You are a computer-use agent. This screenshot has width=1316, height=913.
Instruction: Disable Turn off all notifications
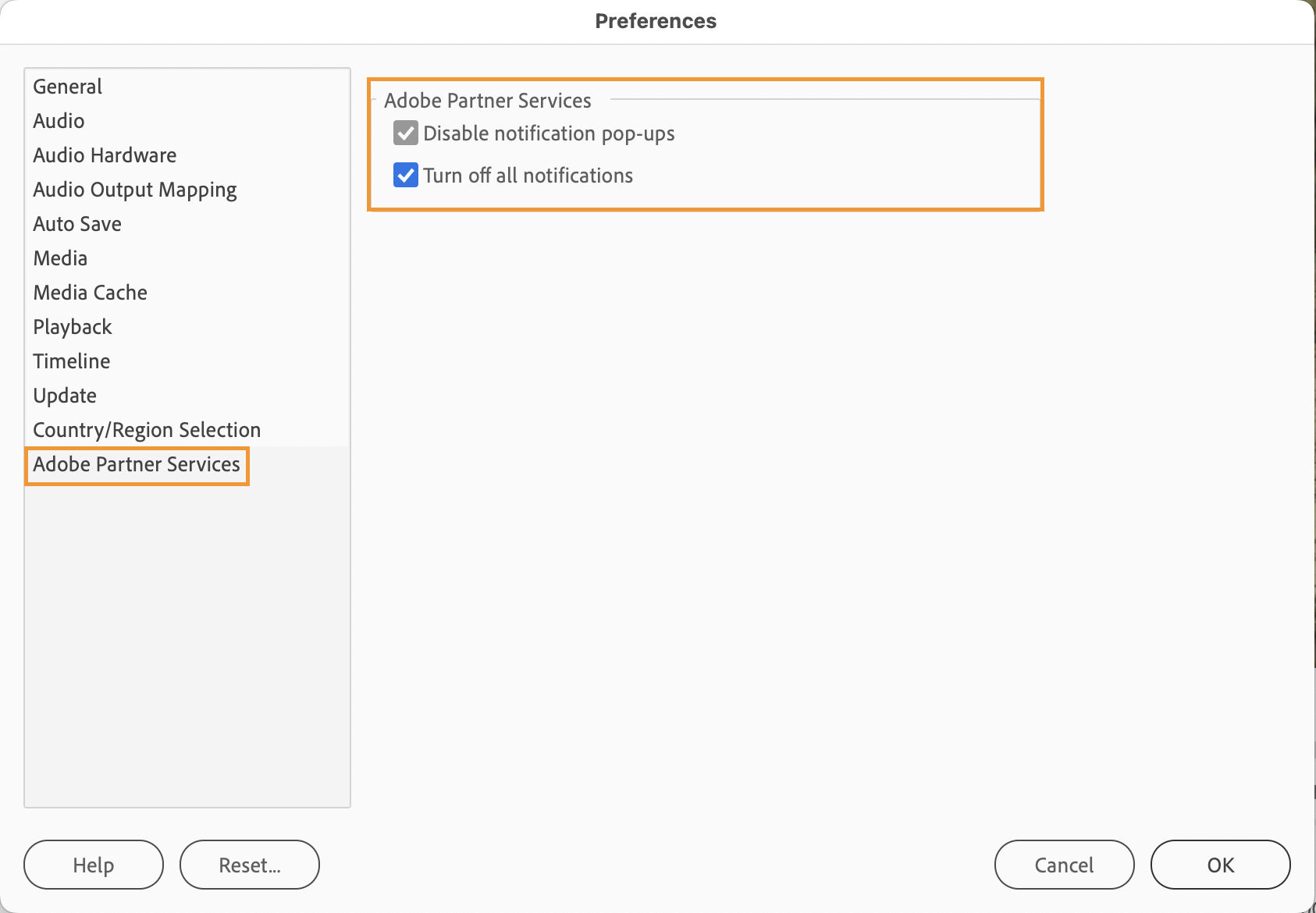[x=405, y=176]
